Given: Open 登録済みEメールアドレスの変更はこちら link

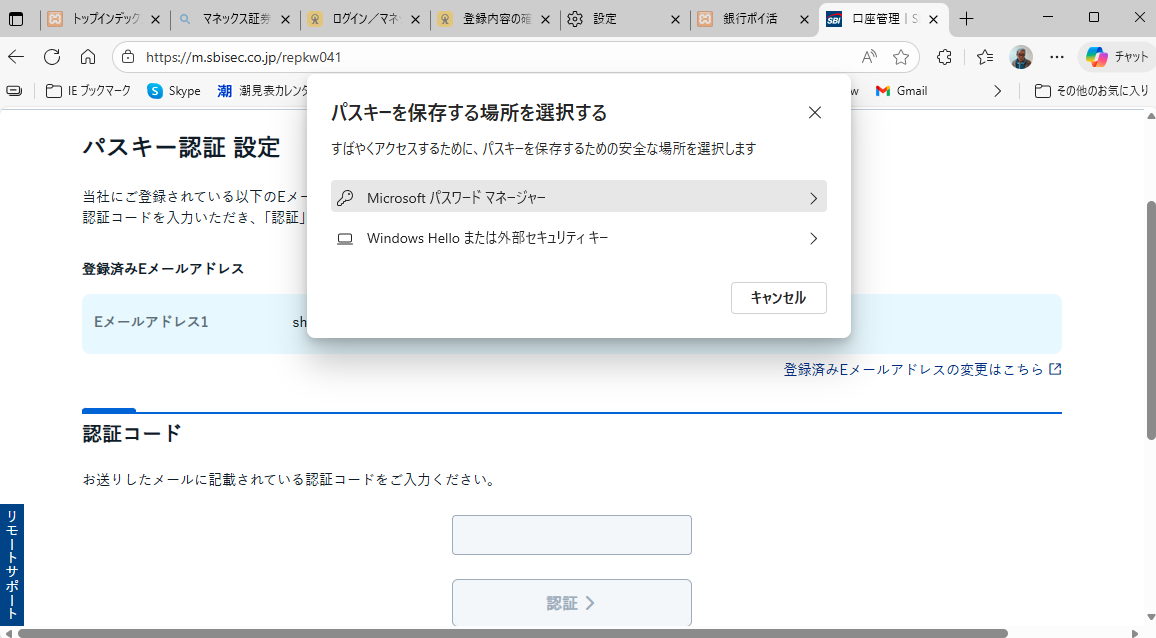Looking at the screenshot, I should [913, 369].
